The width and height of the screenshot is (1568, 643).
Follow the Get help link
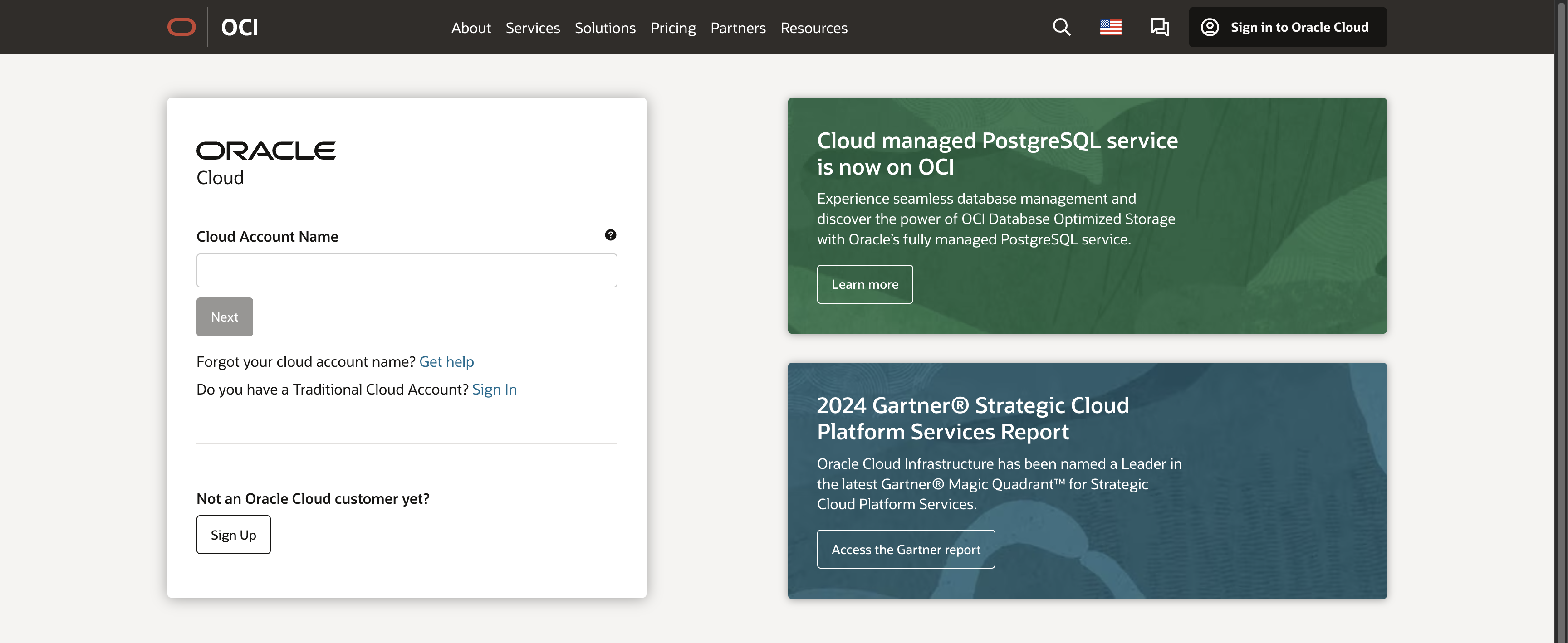click(446, 362)
